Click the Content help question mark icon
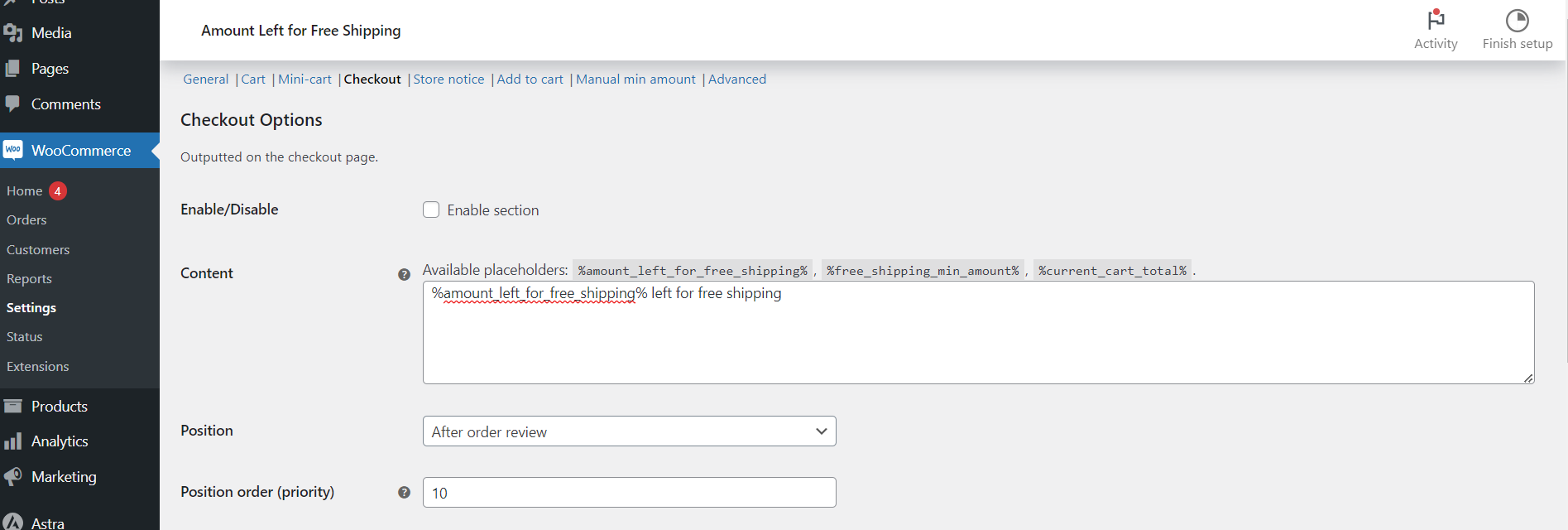 point(404,275)
